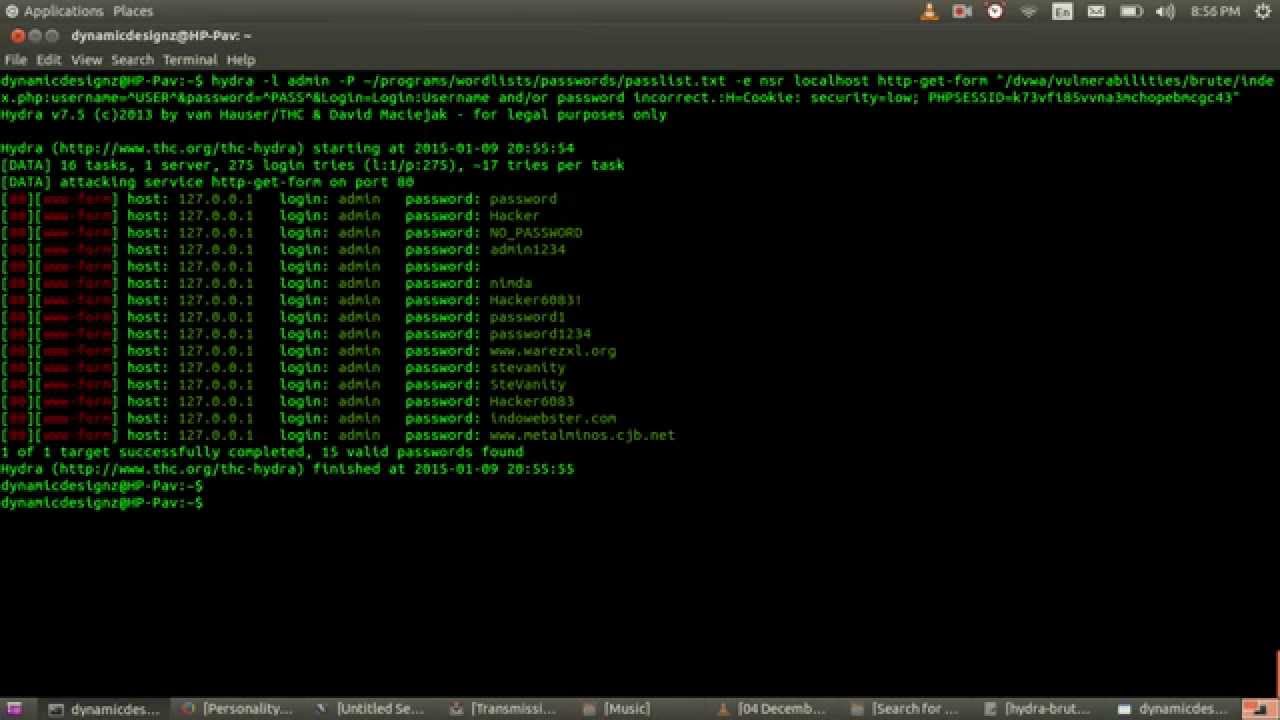Viewport: 1280px width, 720px height.
Task: Click the 'NO_PASSWORD' result text
Action: pyautogui.click(x=536, y=233)
